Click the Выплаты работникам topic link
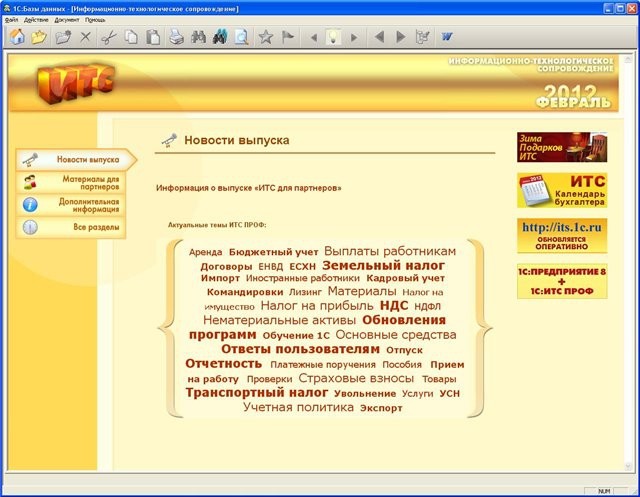 (390, 251)
